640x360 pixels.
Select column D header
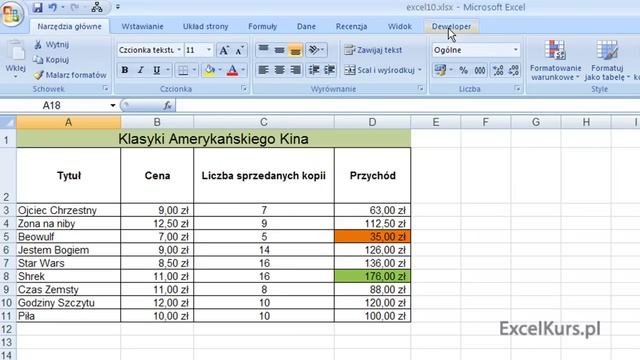point(372,122)
